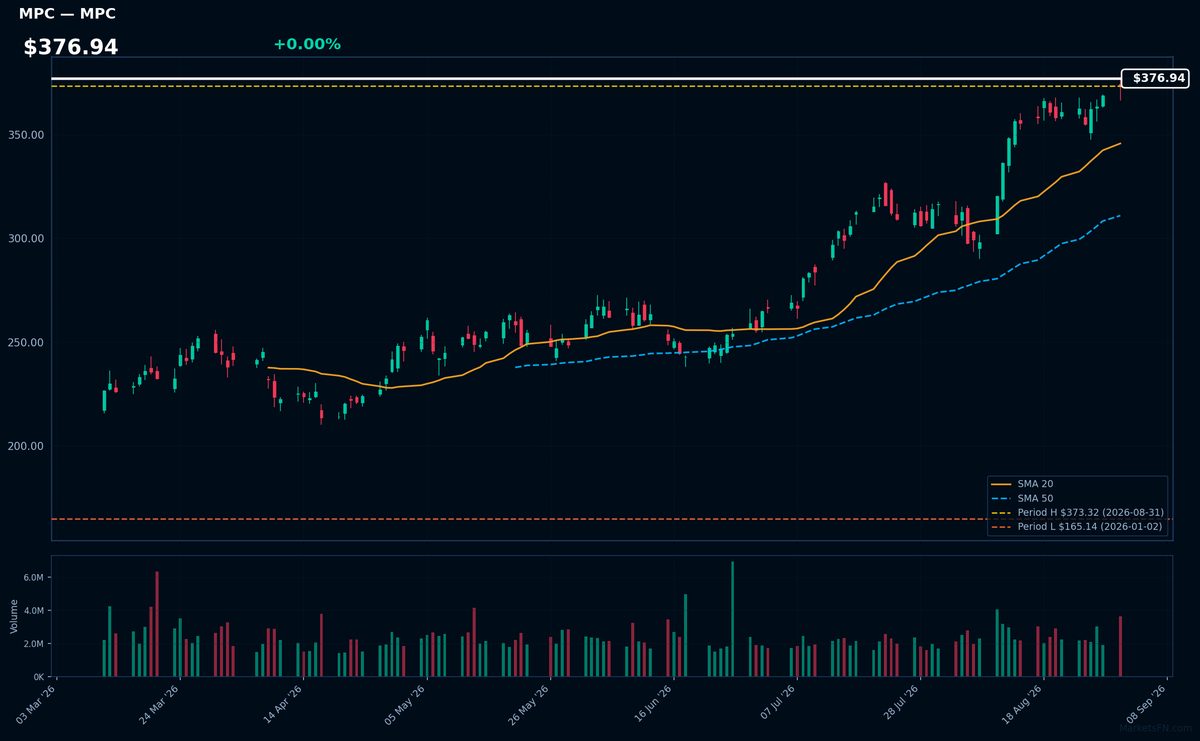The image size is (1200, 741).
Task: Click the 03 Mar '26 date label
Action: tap(38, 703)
